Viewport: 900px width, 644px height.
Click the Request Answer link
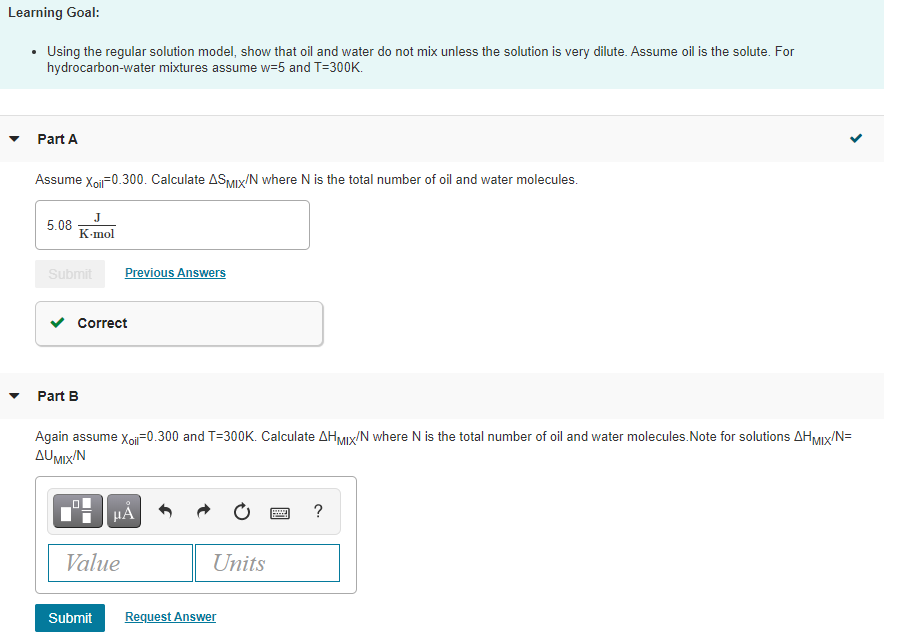coord(170,617)
